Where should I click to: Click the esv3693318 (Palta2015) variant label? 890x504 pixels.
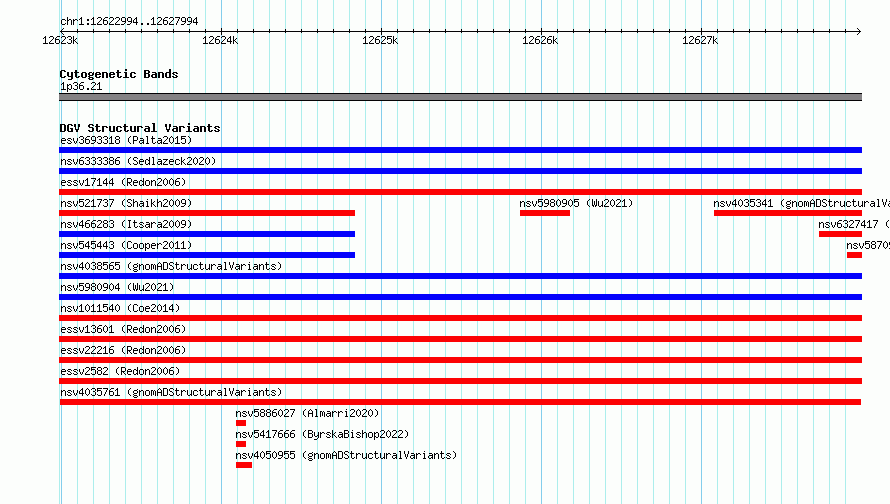point(126,140)
